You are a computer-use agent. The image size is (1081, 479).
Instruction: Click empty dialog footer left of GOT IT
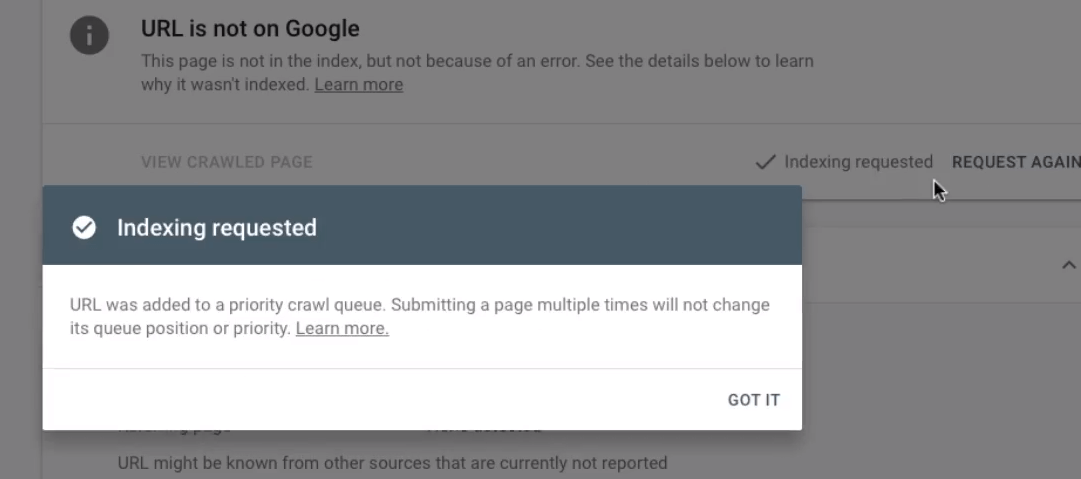click(378, 400)
